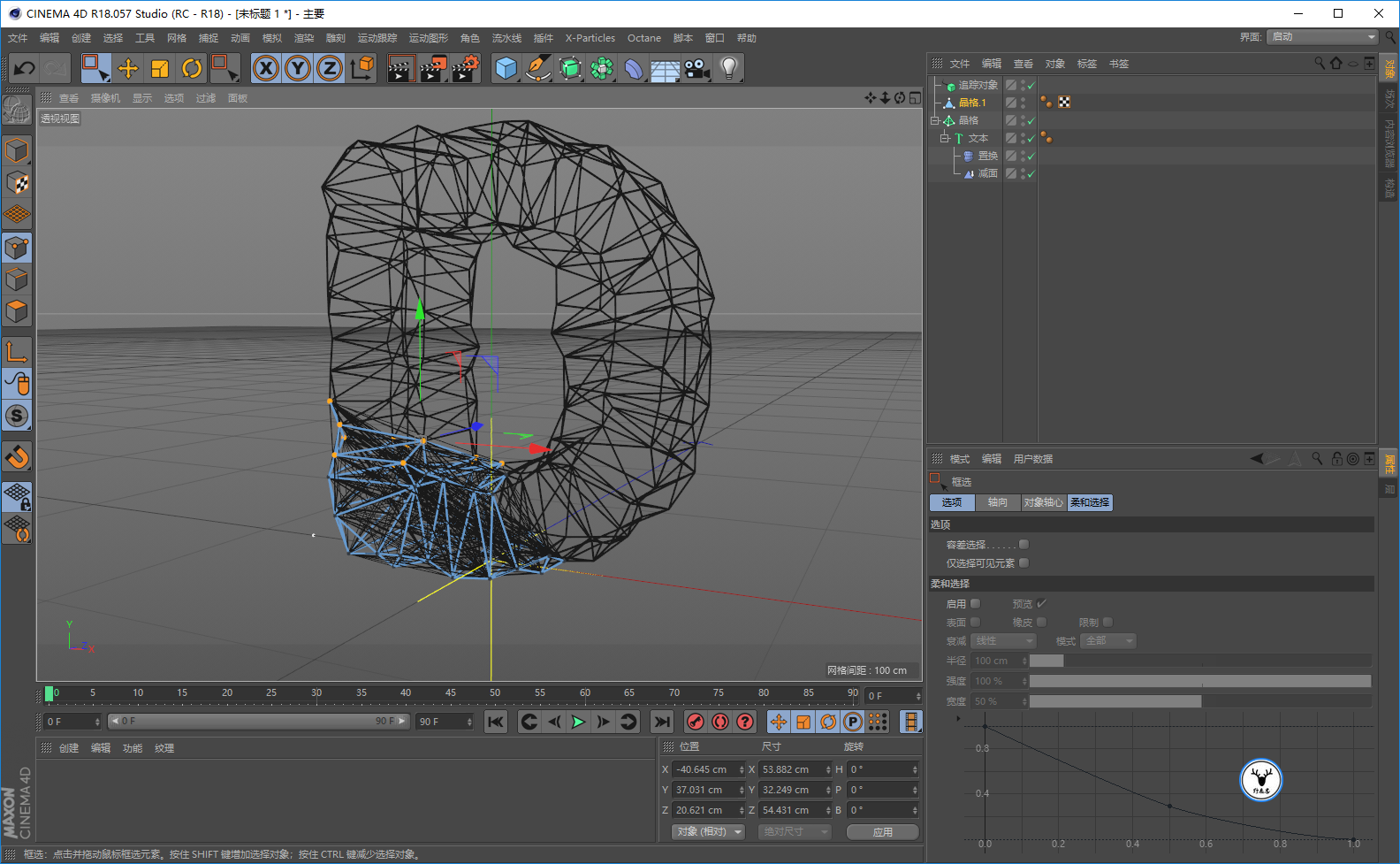1400x864 pixels.
Task: Tick the 启用 soft selection checkbox
Action: click(976, 604)
